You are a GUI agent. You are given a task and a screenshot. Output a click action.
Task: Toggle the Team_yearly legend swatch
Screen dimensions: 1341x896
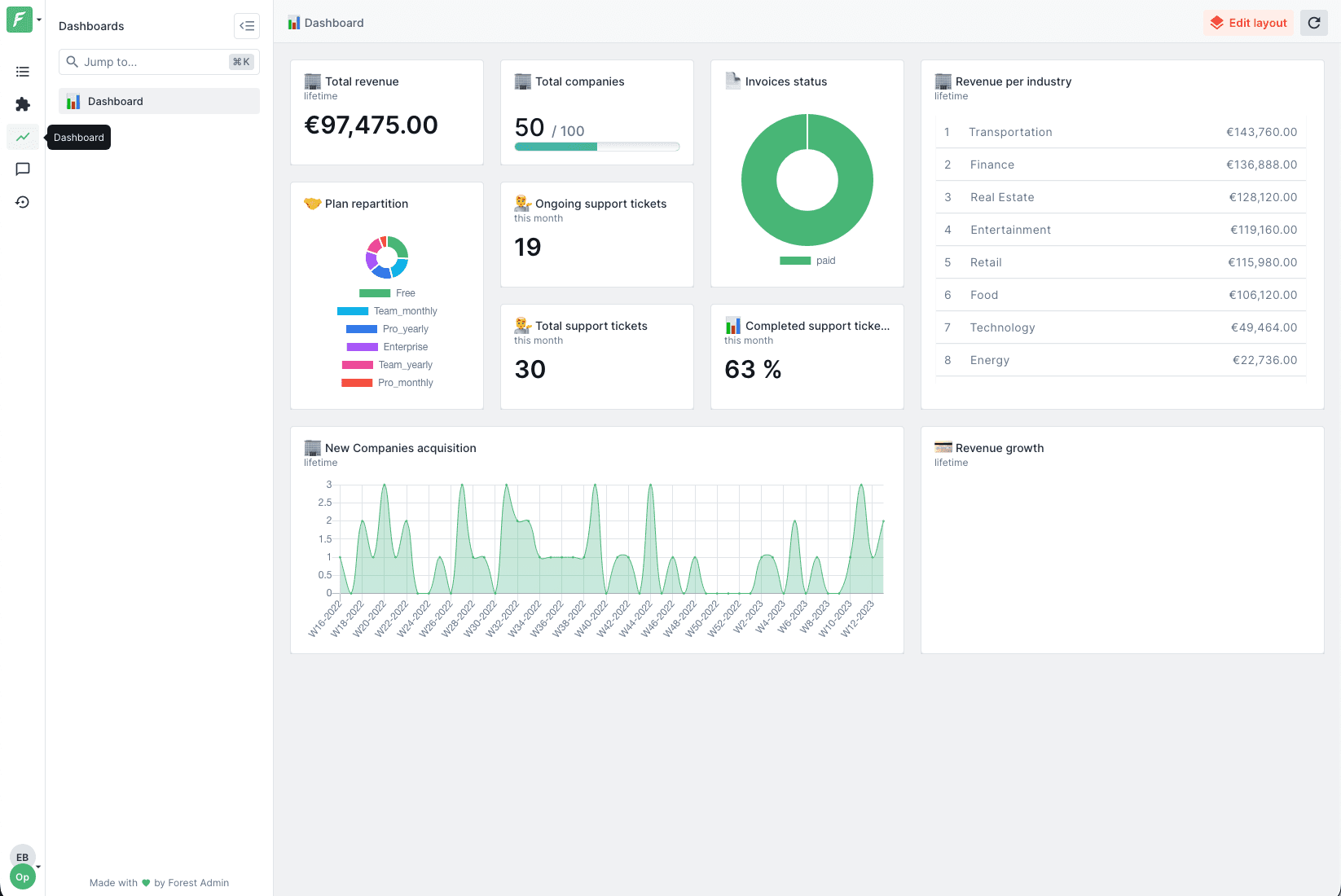pos(358,365)
